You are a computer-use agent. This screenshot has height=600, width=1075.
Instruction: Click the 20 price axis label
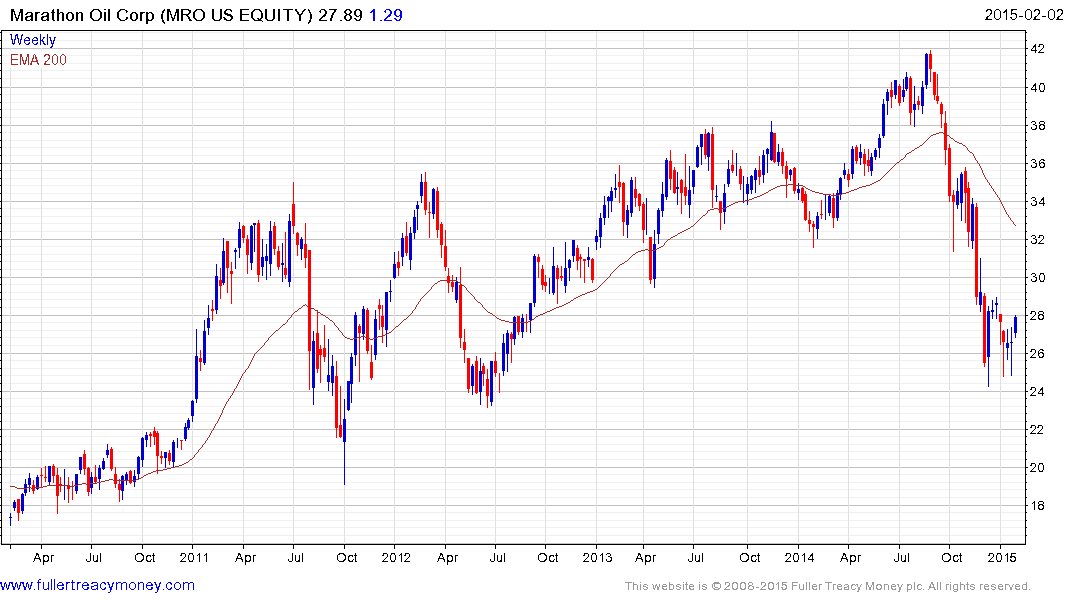point(1037,468)
